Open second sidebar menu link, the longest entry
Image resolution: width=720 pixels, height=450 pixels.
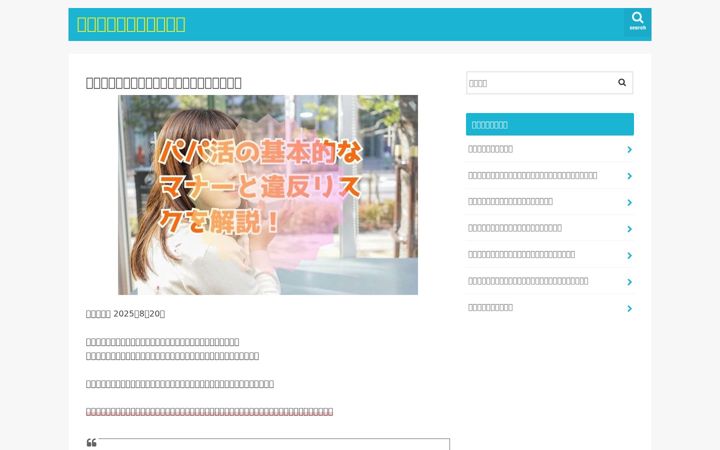click(533, 175)
